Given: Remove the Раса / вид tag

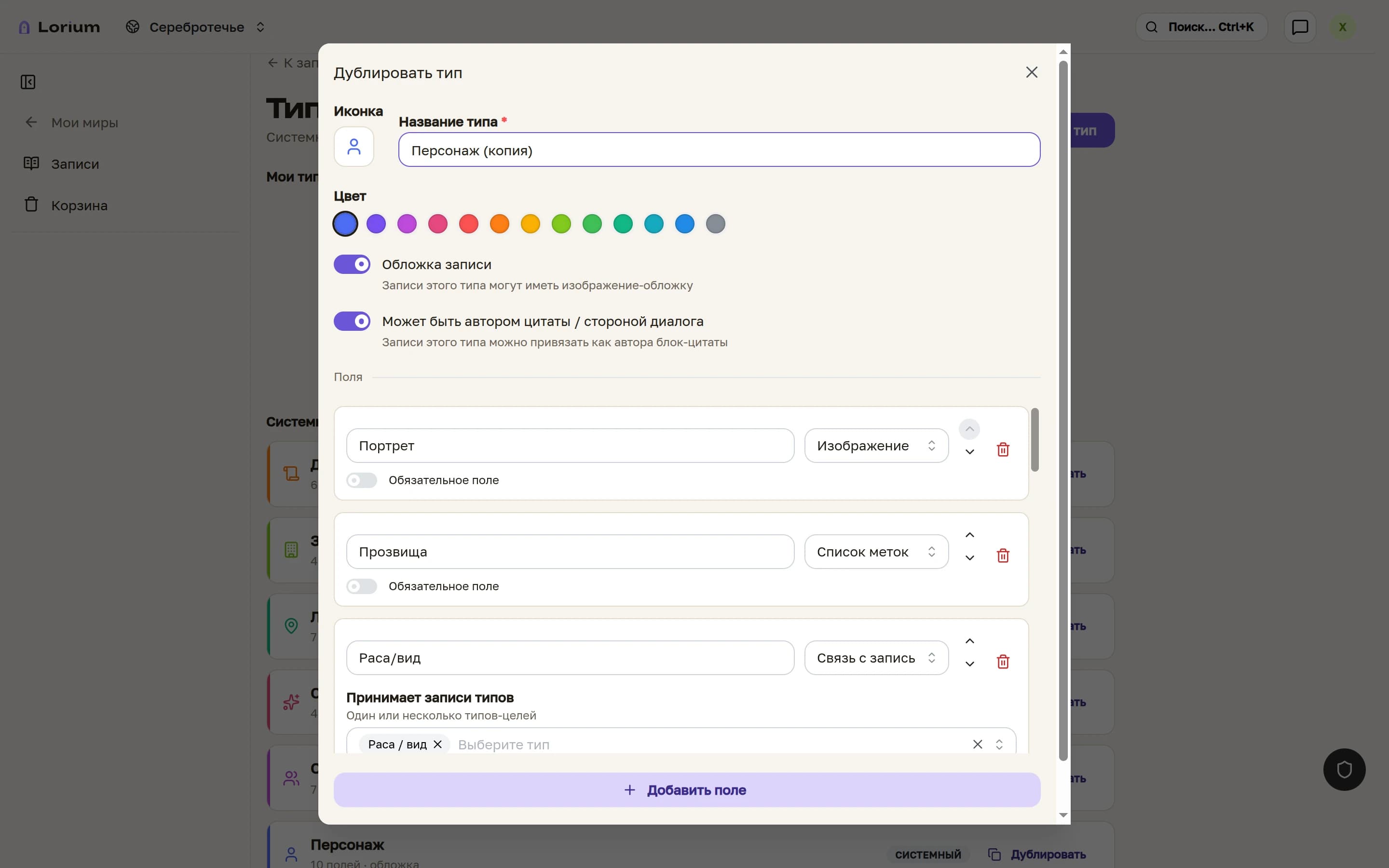Looking at the screenshot, I should tap(437, 745).
